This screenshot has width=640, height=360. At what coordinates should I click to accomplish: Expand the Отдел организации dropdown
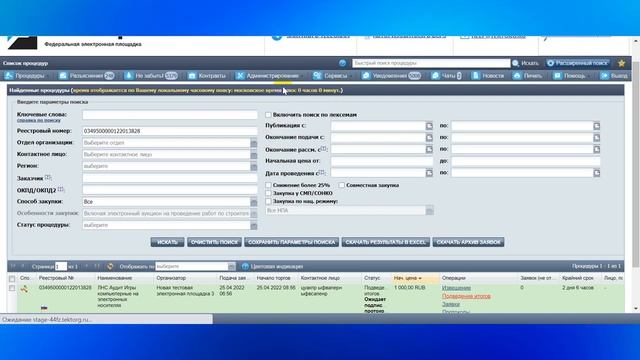(253, 143)
